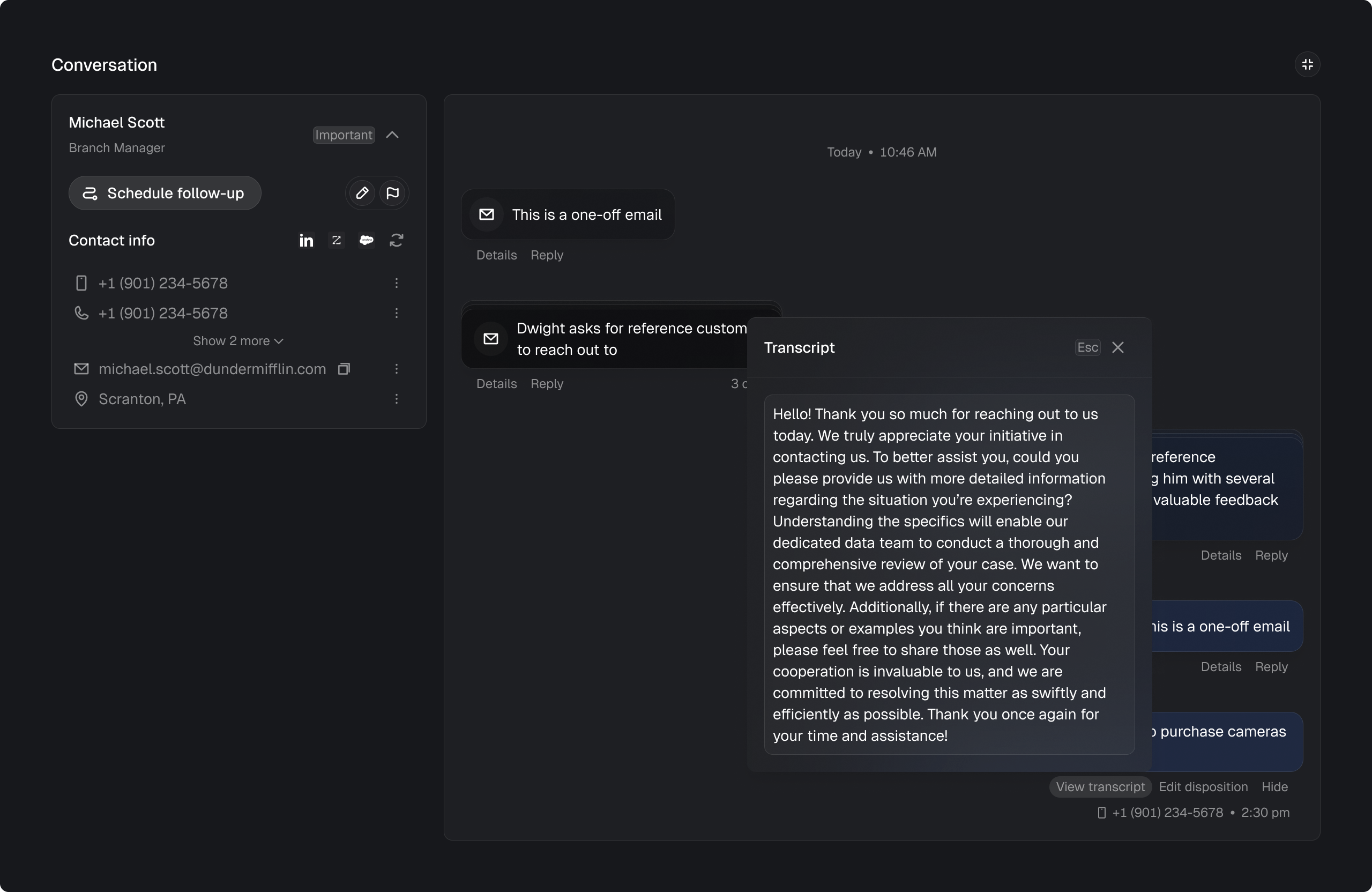Open options menu for email address row
Image resolution: width=1372 pixels, height=892 pixels.
point(397,369)
